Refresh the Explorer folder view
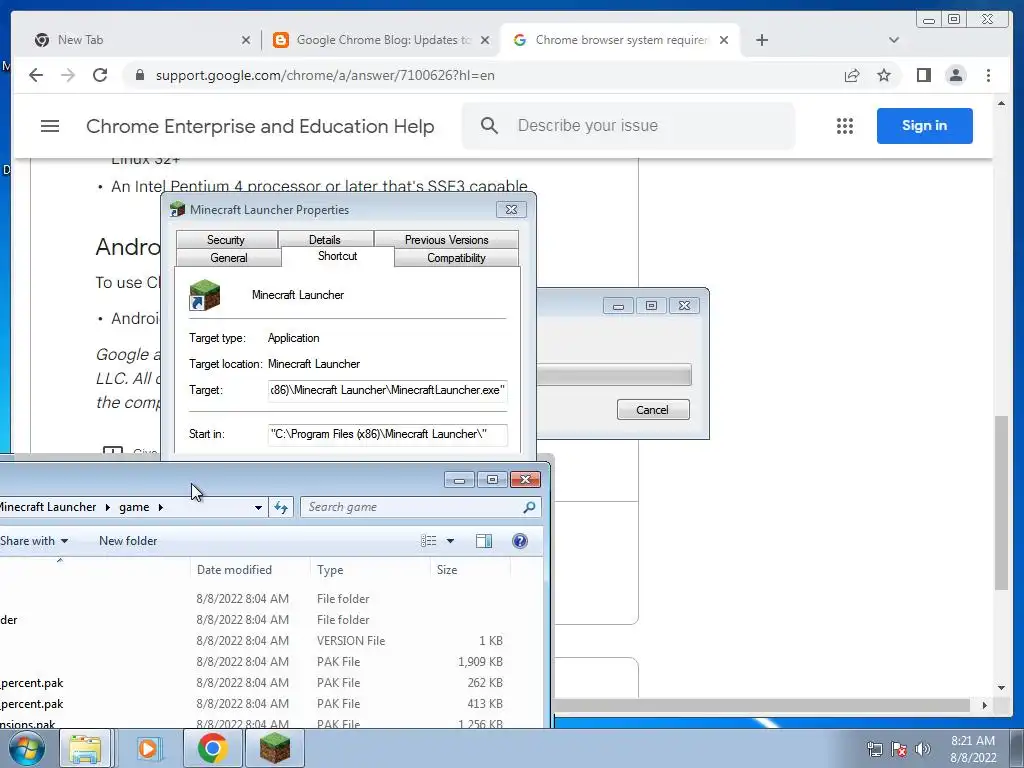 [281, 507]
